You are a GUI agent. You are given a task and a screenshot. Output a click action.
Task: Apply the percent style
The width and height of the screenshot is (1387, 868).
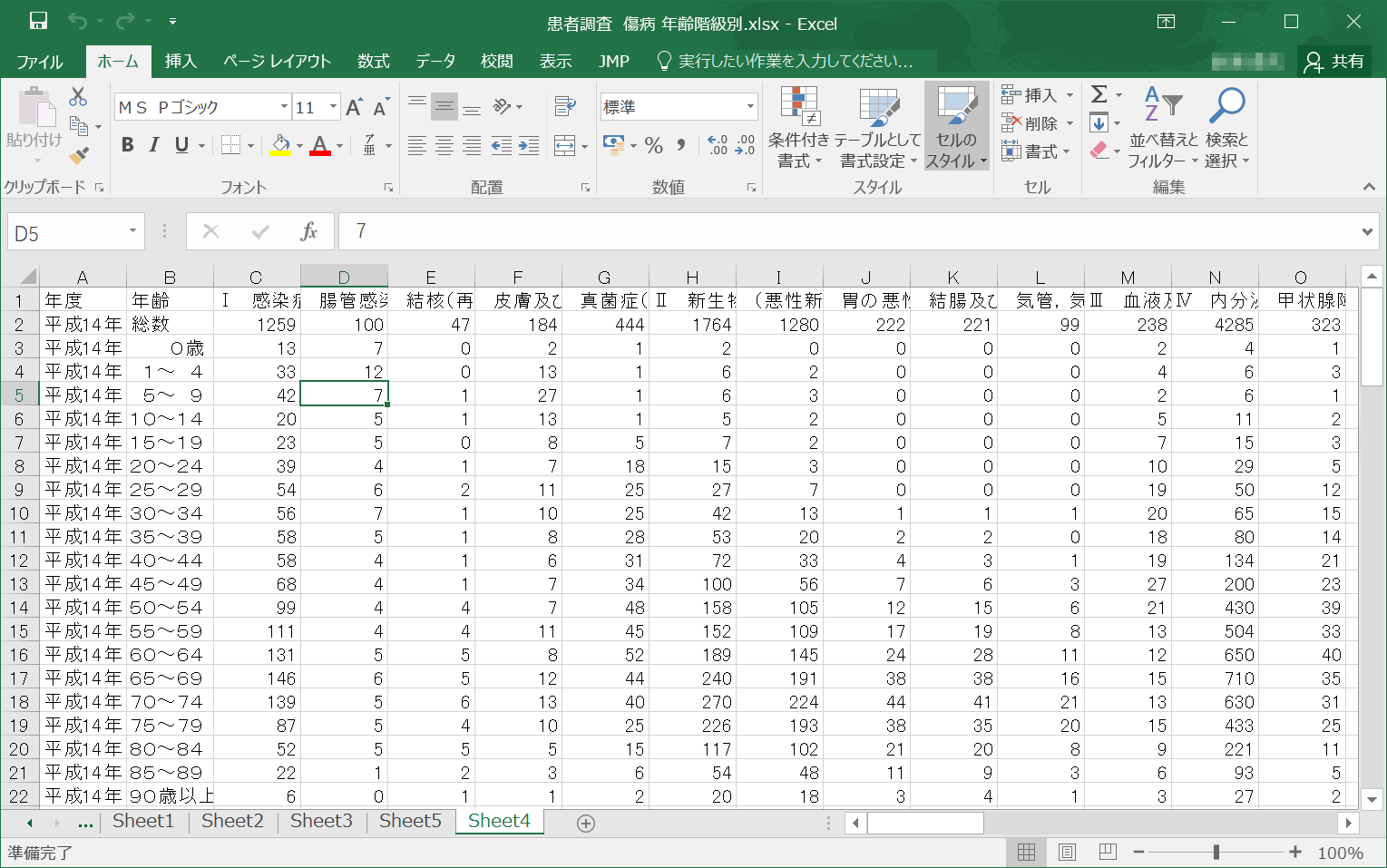click(654, 145)
